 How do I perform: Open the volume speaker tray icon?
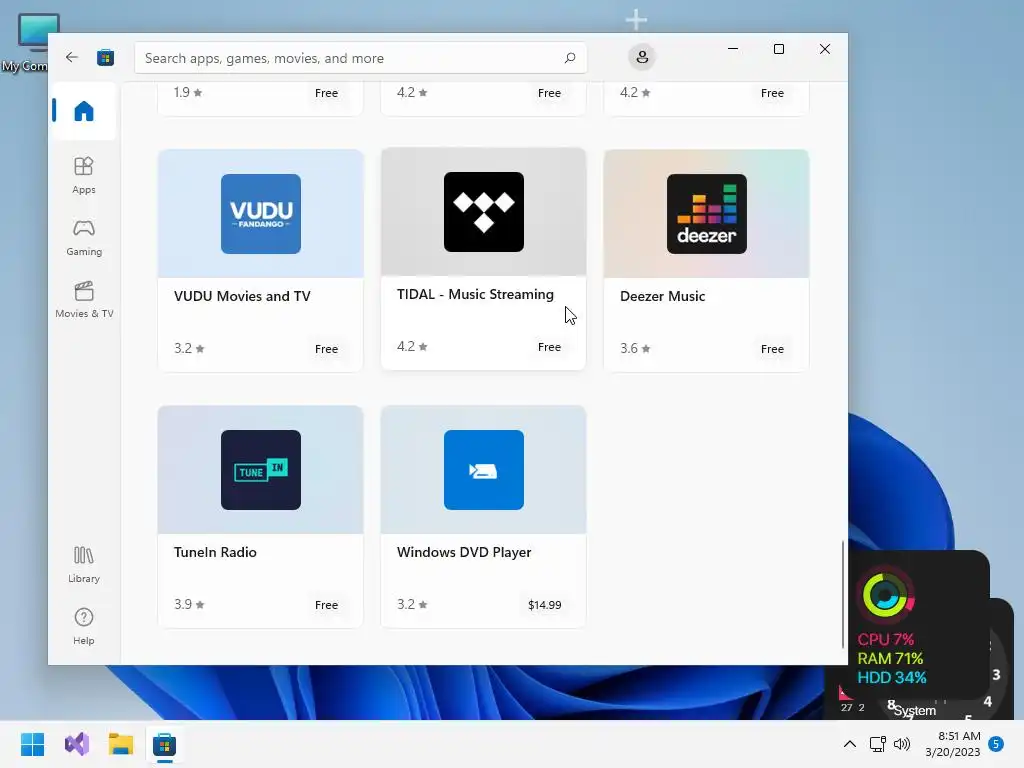click(902, 744)
